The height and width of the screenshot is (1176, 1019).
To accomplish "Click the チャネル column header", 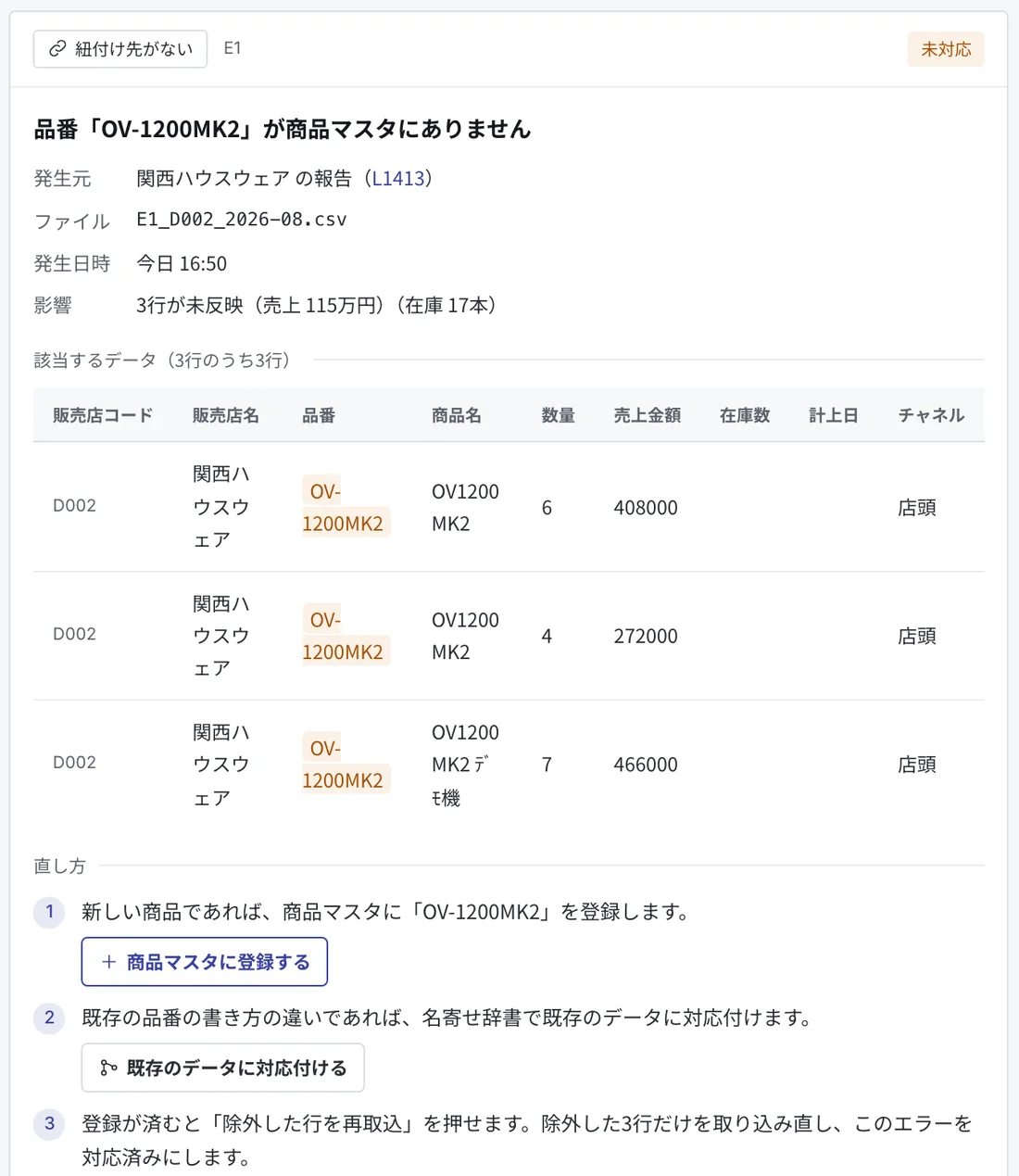I will 931,415.
